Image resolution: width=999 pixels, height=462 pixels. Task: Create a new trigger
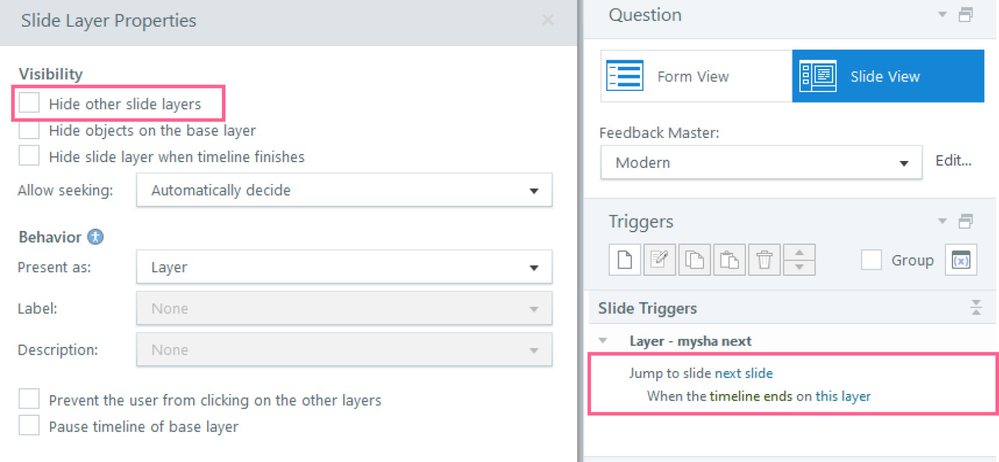click(x=625, y=260)
